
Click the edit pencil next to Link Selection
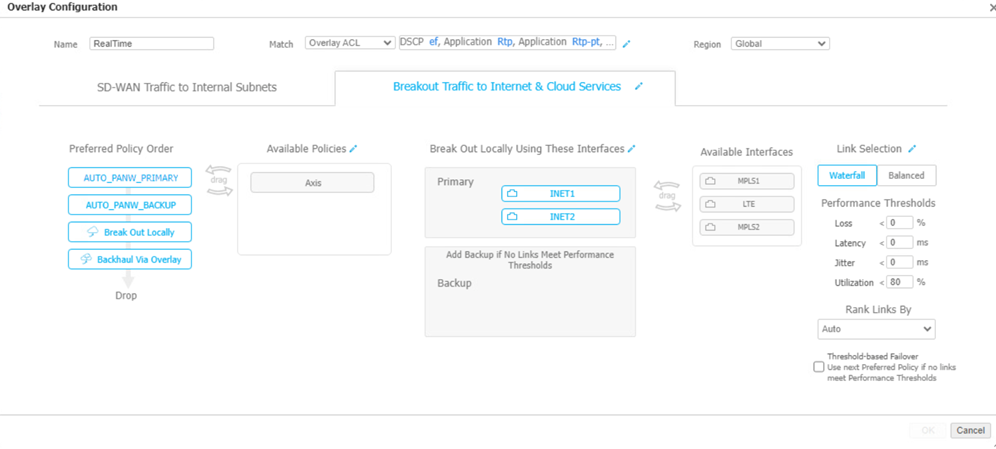[912, 149]
